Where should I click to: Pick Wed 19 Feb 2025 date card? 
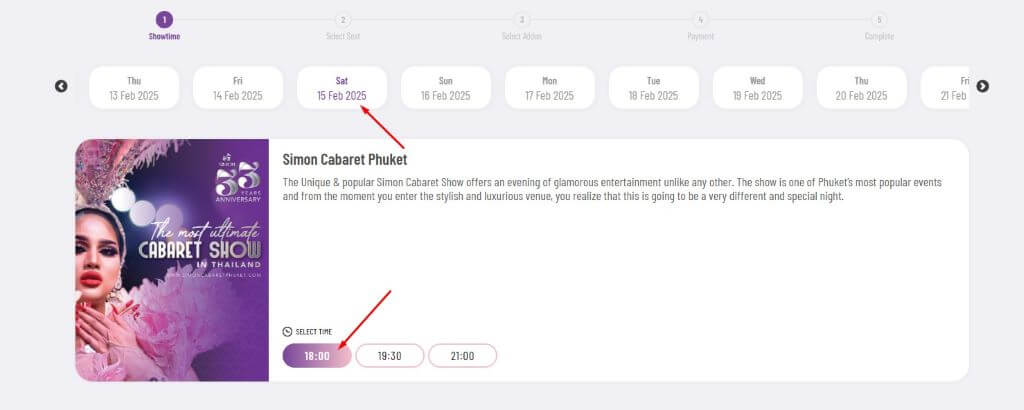pyautogui.click(x=758, y=88)
